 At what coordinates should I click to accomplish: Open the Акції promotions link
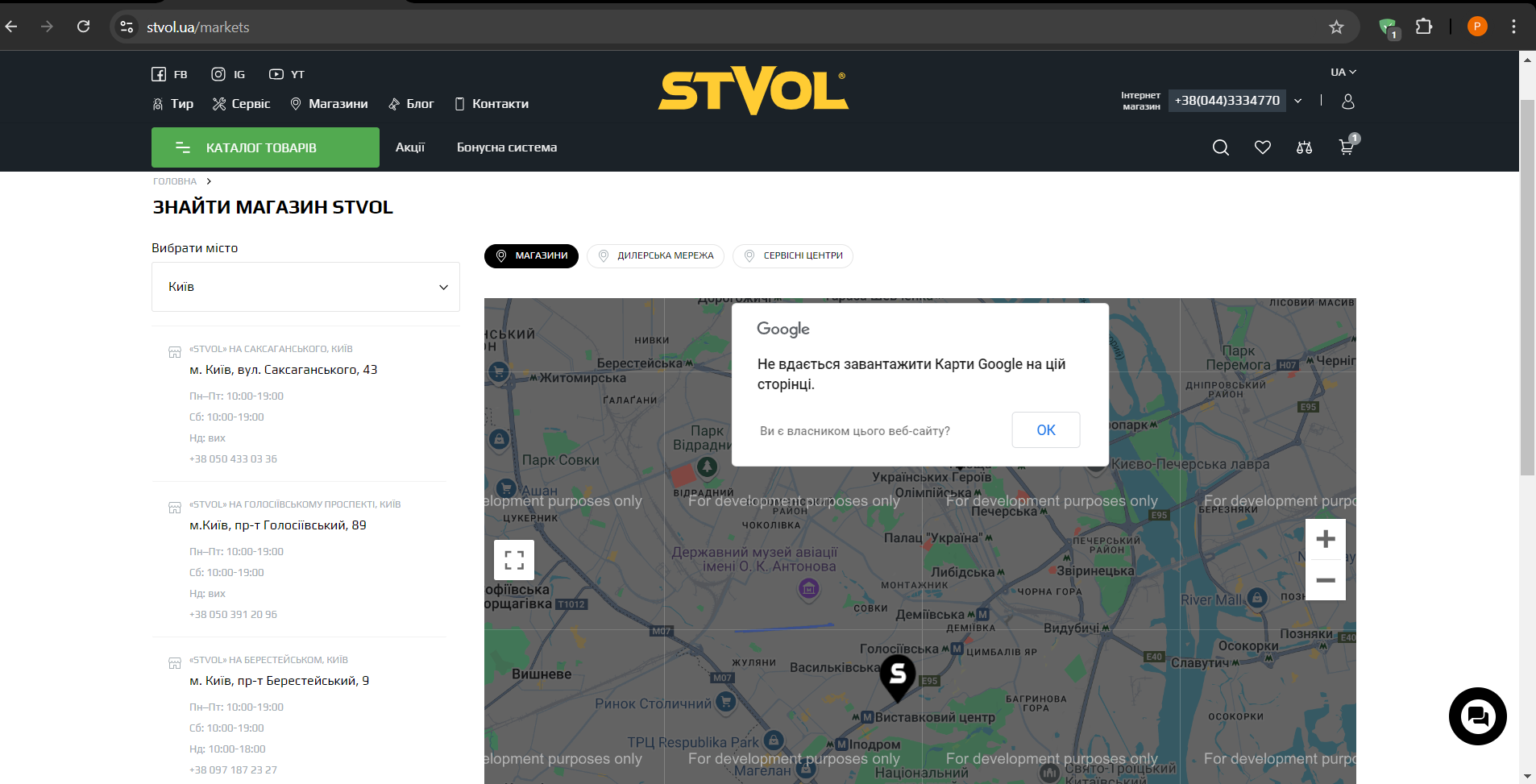[x=410, y=147]
